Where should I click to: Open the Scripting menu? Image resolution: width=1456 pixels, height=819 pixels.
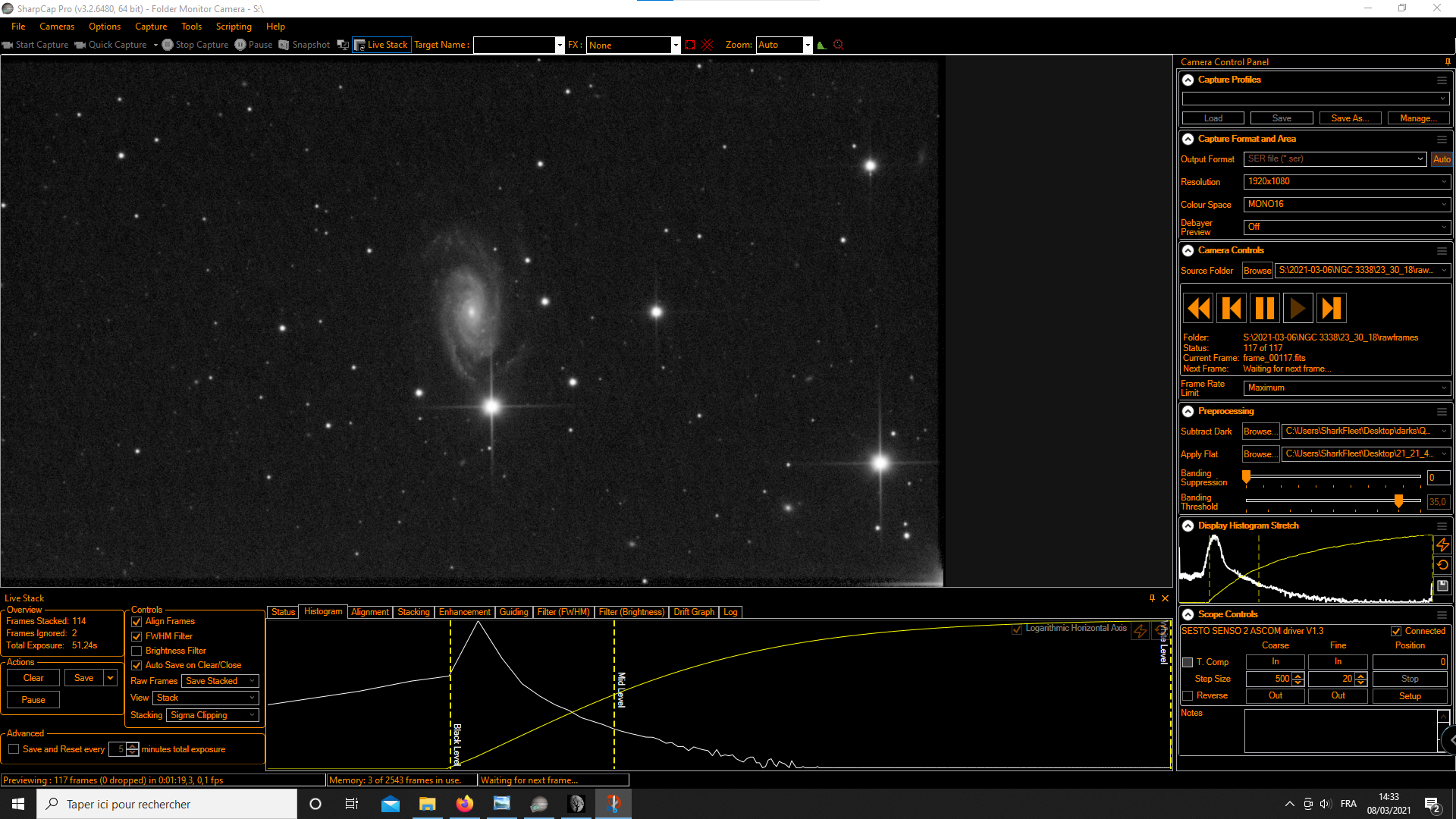pos(234,27)
